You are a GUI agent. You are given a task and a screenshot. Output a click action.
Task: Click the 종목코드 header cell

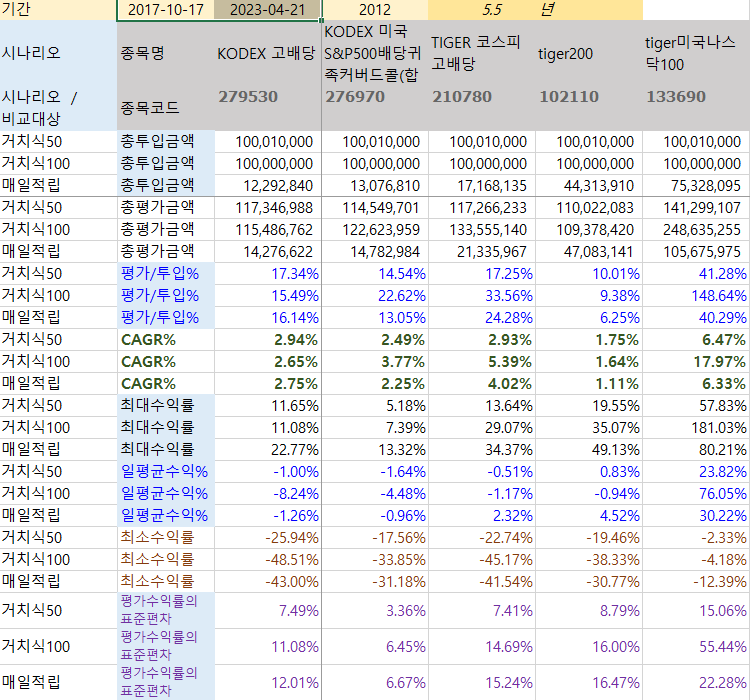(165, 108)
